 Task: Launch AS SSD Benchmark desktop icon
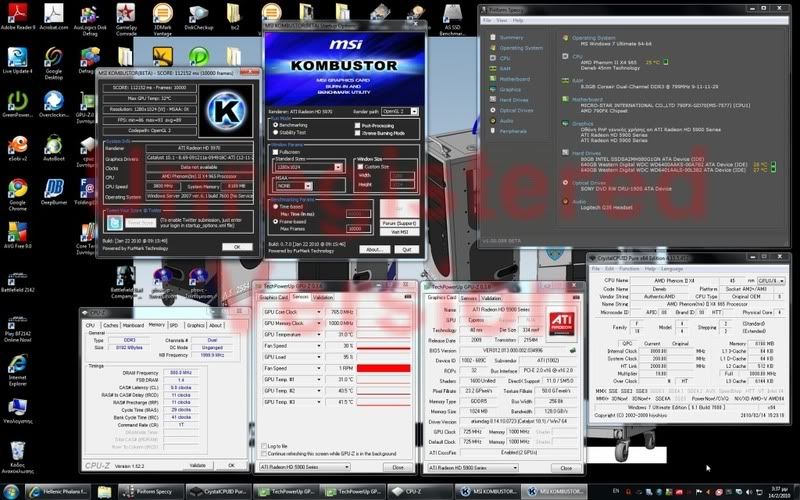pyautogui.click(x=452, y=19)
